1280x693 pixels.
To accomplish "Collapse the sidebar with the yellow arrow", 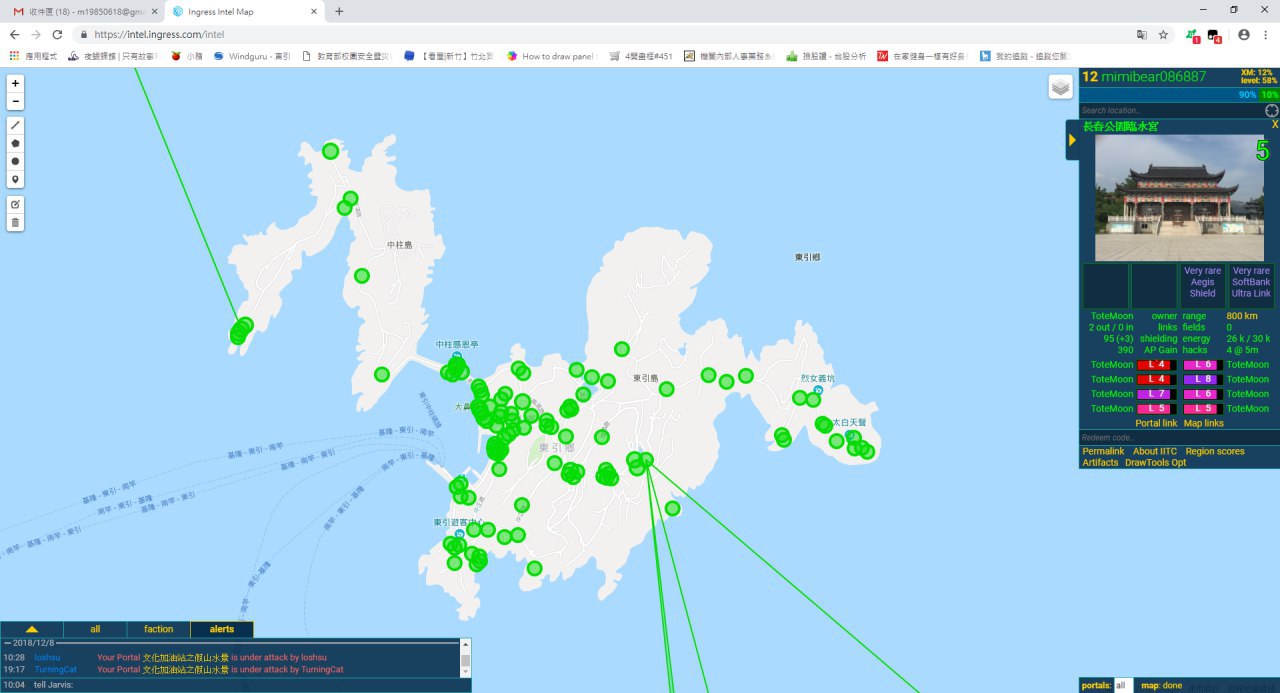I will 1072,140.
